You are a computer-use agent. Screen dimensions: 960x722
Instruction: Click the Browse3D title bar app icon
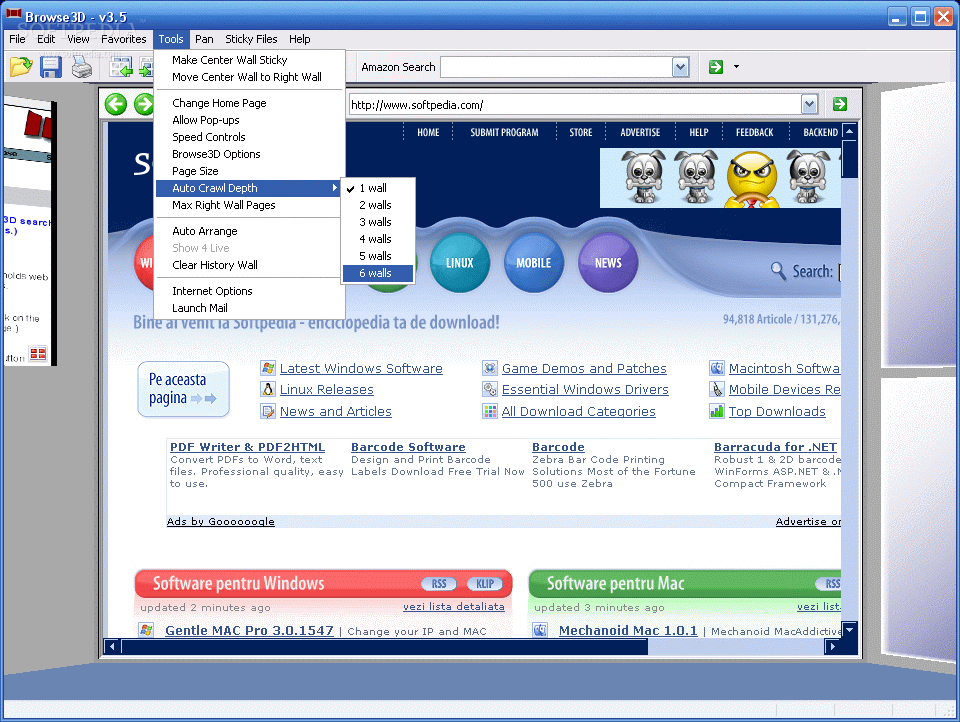point(13,15)
